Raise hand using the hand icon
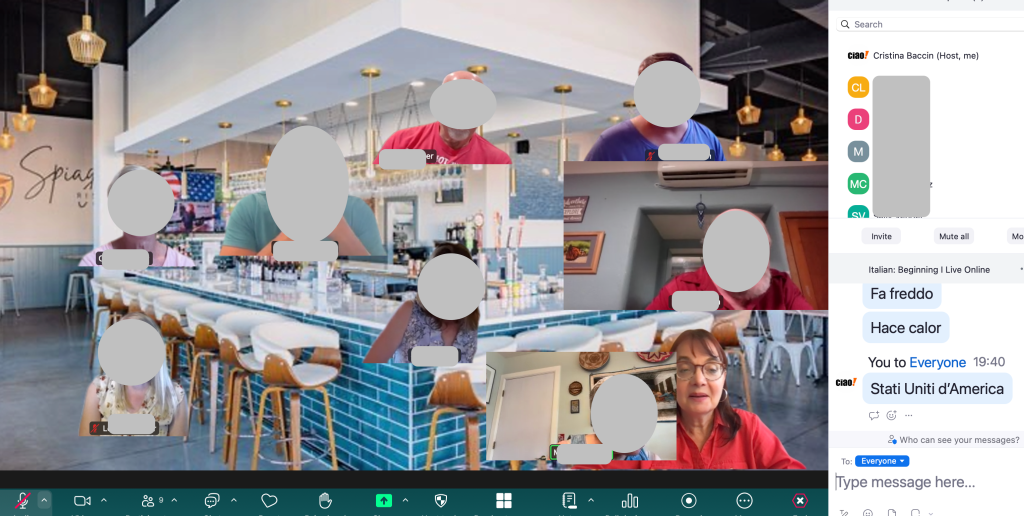Image resolution: width=1024 pixels, height=516 pixels. [325, 500]
